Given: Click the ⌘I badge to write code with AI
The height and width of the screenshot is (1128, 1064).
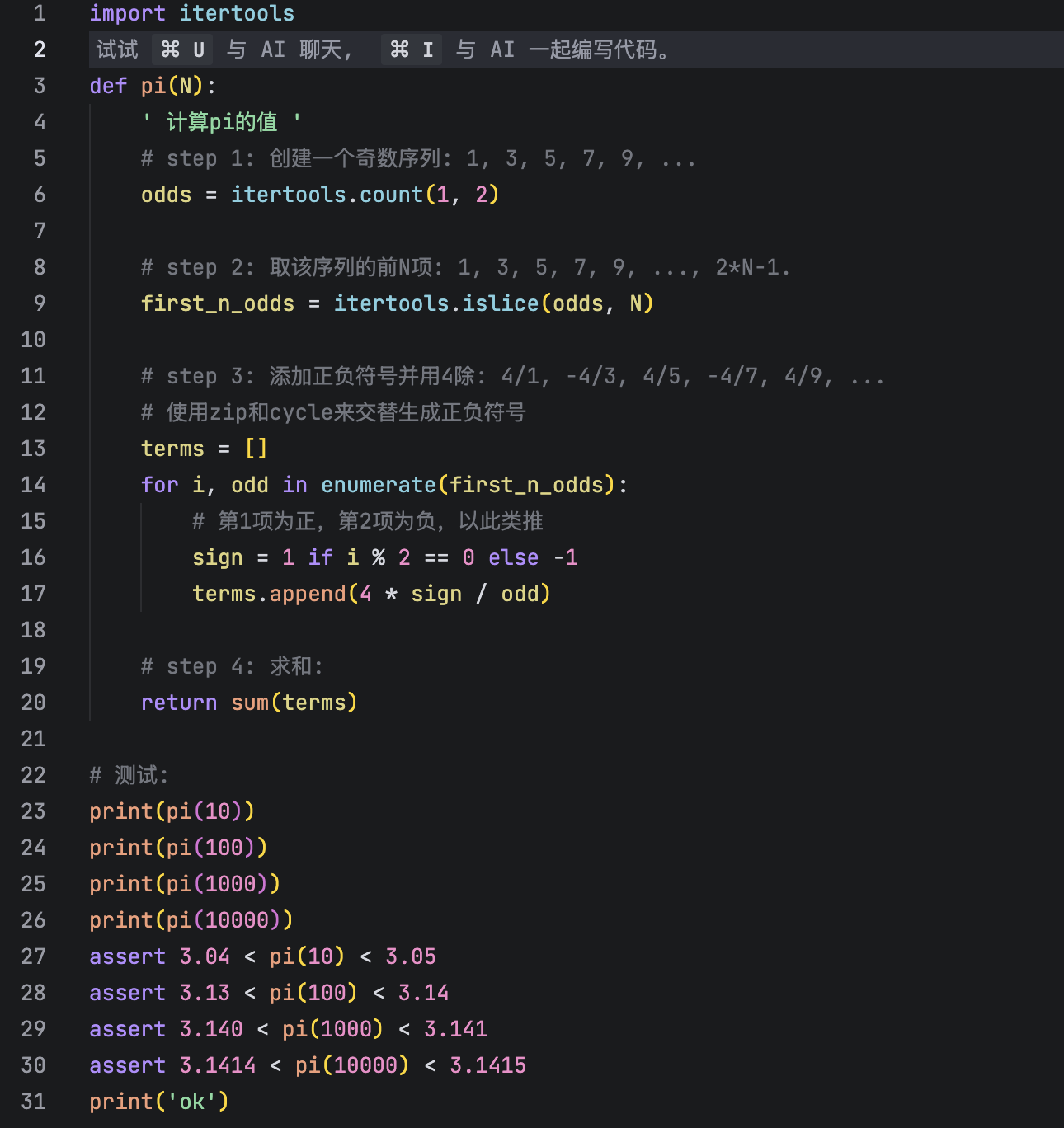Looking at the screenshot, I should pyautogui.click(x=411, y=49).
